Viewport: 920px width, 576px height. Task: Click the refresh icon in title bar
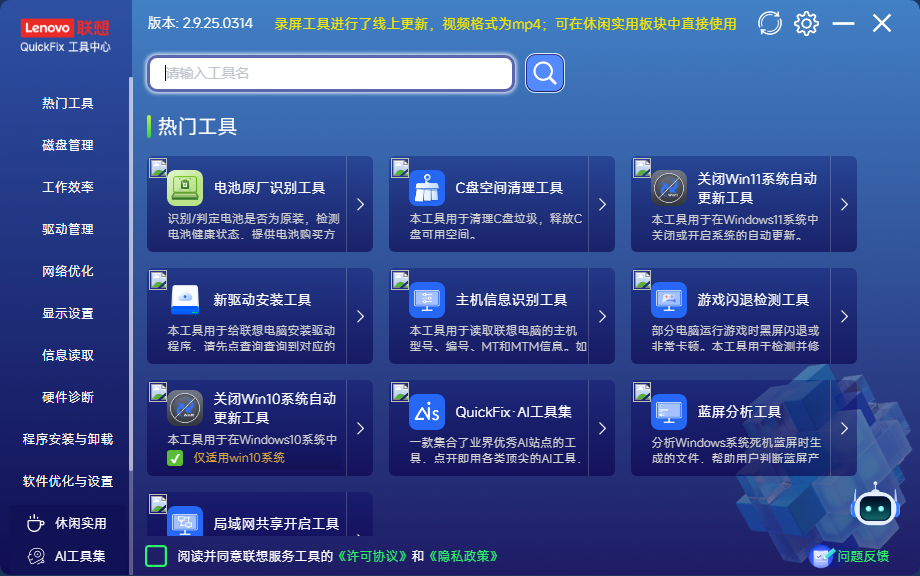(x=769, y=23)
